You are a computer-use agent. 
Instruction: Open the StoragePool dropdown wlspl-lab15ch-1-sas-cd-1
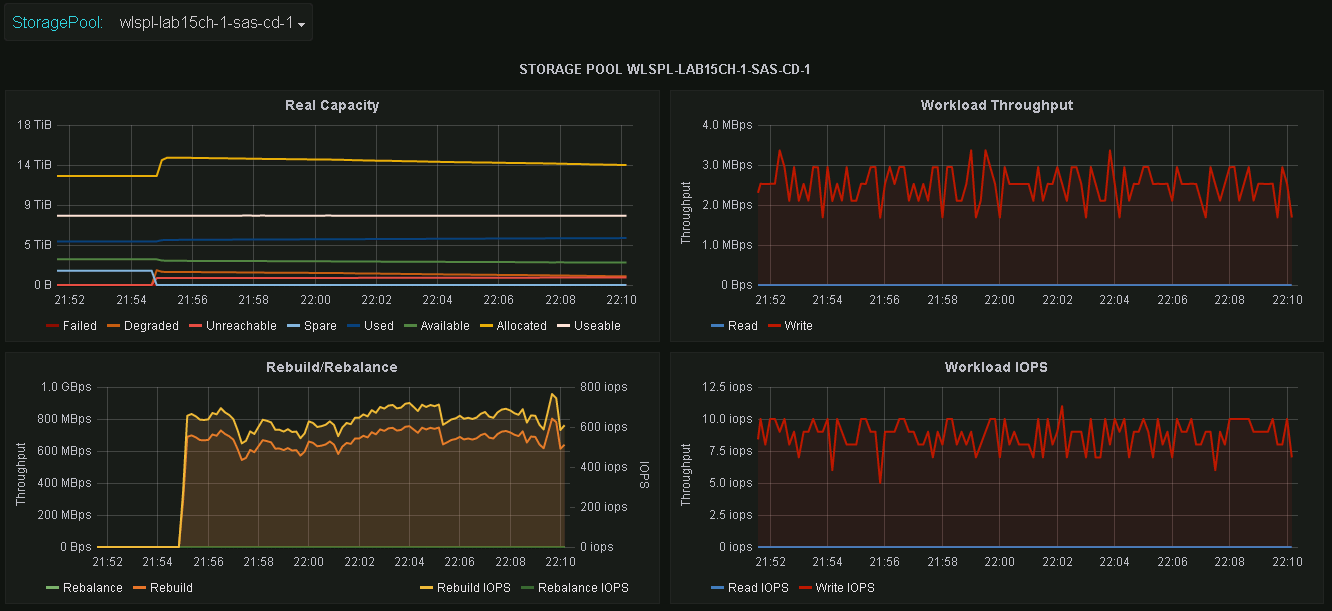coord(211,22)
